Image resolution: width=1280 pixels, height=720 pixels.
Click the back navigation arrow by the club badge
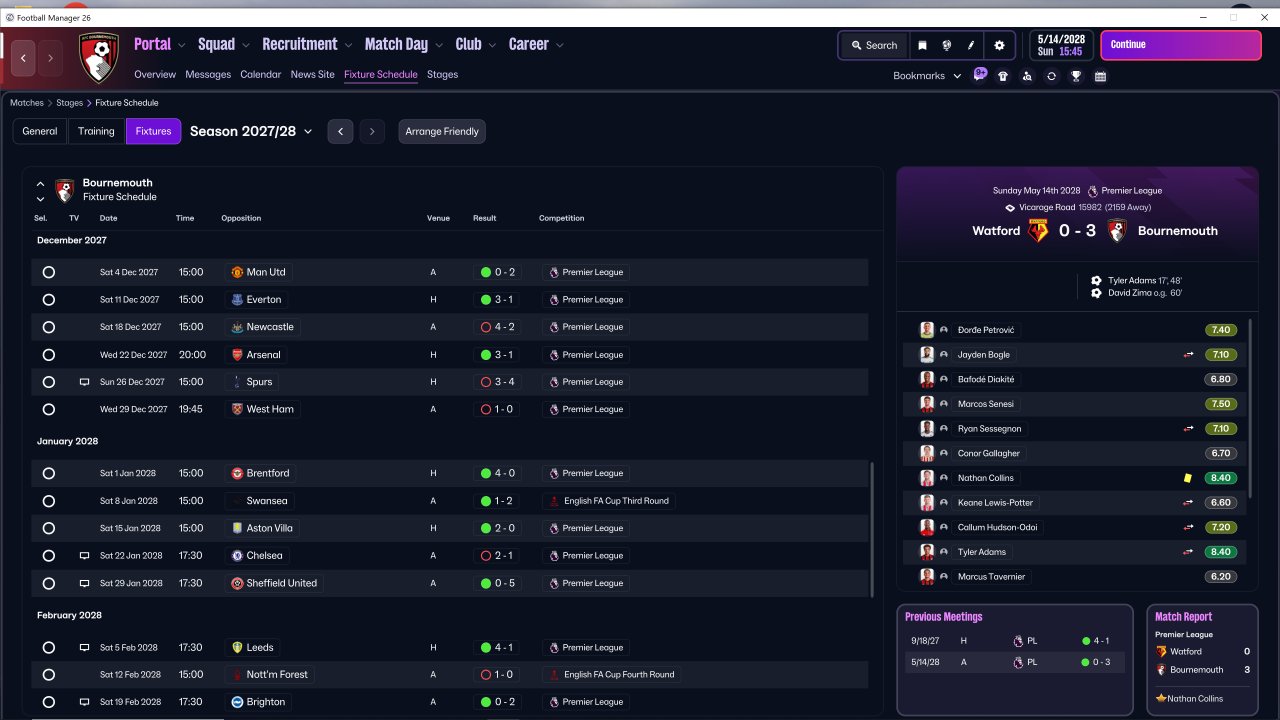click(23, 58)
